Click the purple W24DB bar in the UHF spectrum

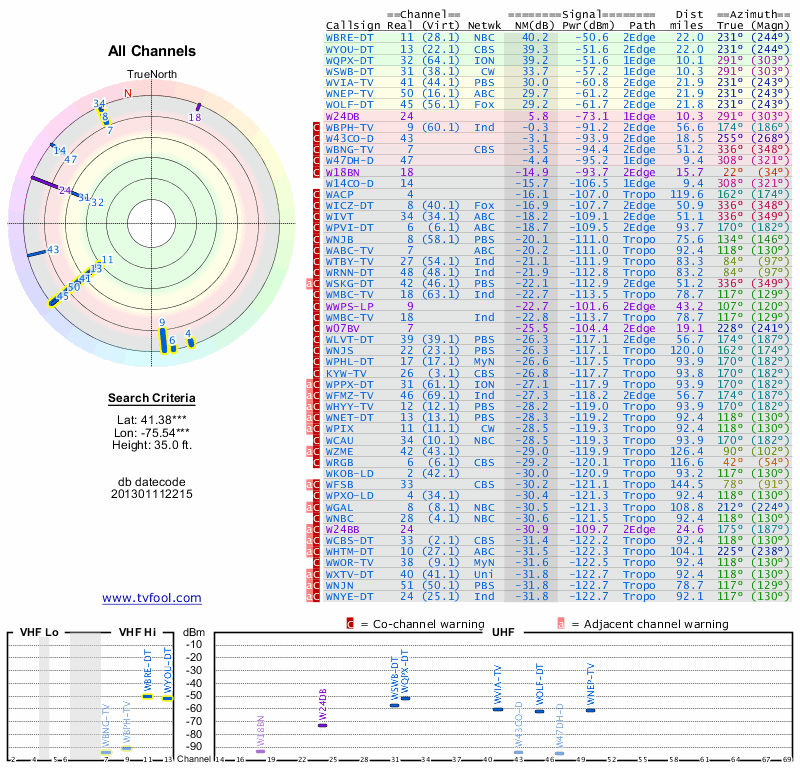click(x=322, y=724)
